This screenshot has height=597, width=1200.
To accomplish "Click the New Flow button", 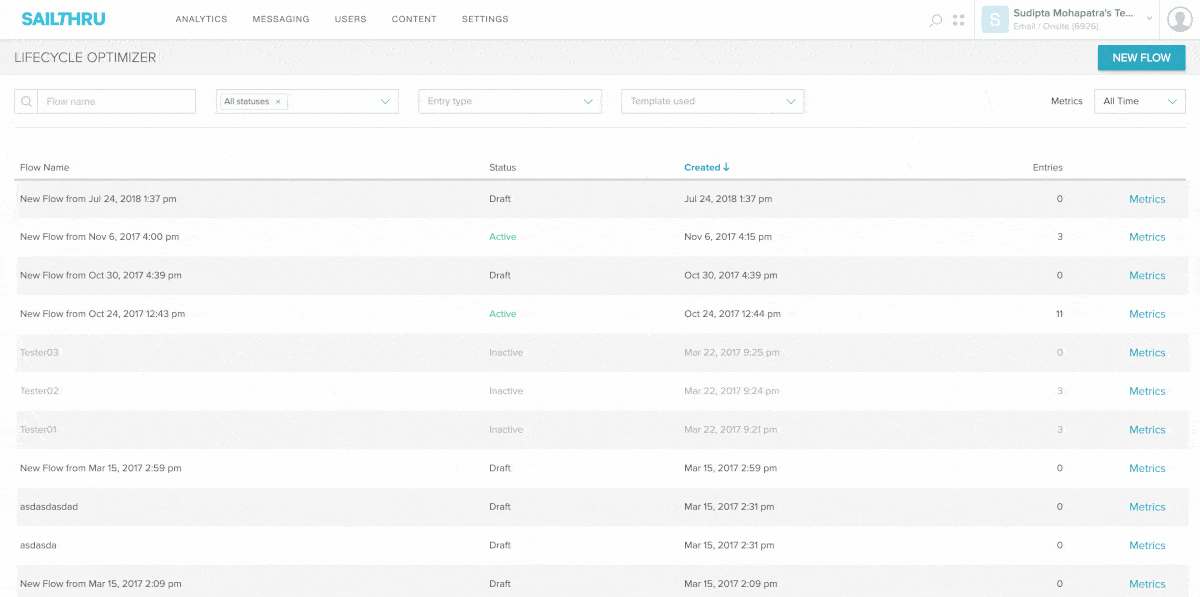I will (1141, 58).
